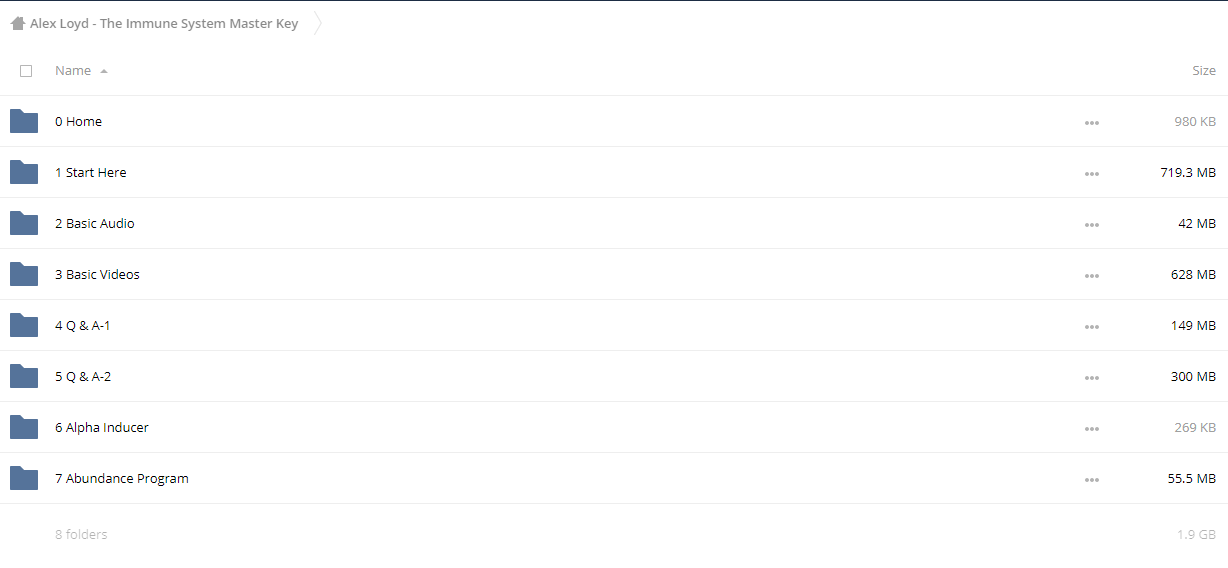Viewport: 1228px width, 568px height.
Task: Click the home icon in the breadcrumb
Action: [18, 24]
